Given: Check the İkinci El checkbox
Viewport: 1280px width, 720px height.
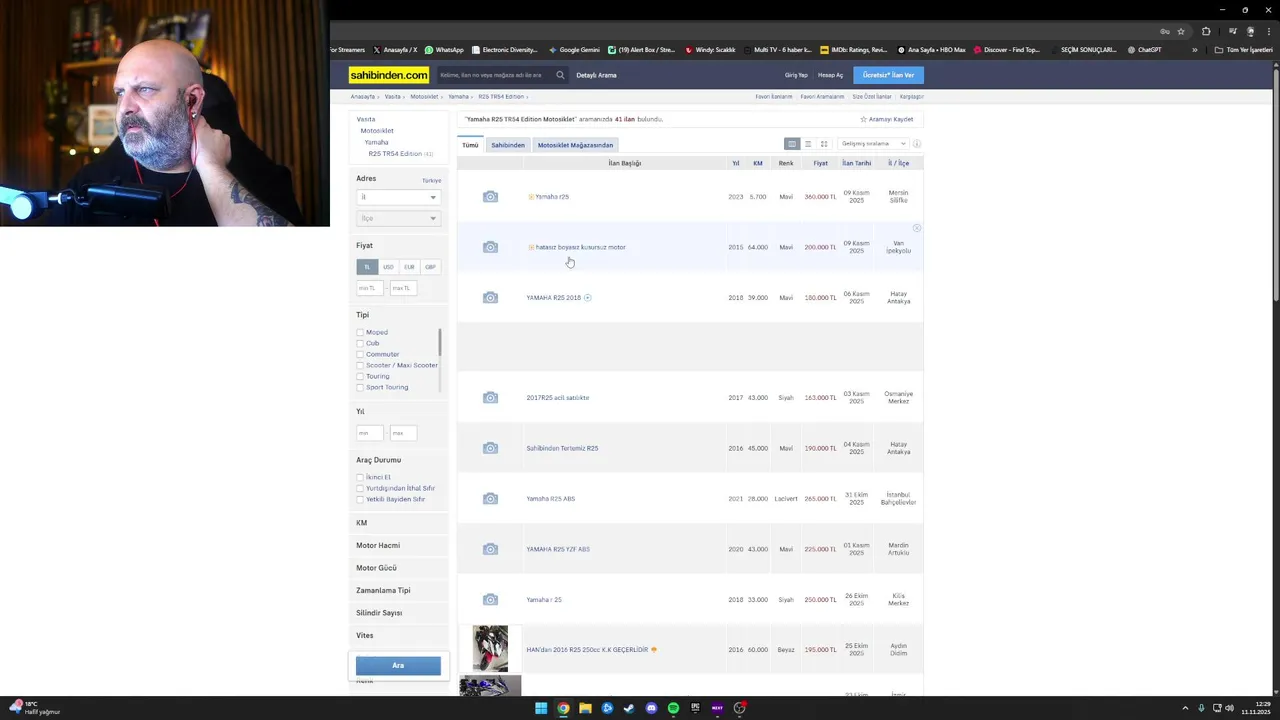Looking at the screenshot, I should [x=360, y=477].
